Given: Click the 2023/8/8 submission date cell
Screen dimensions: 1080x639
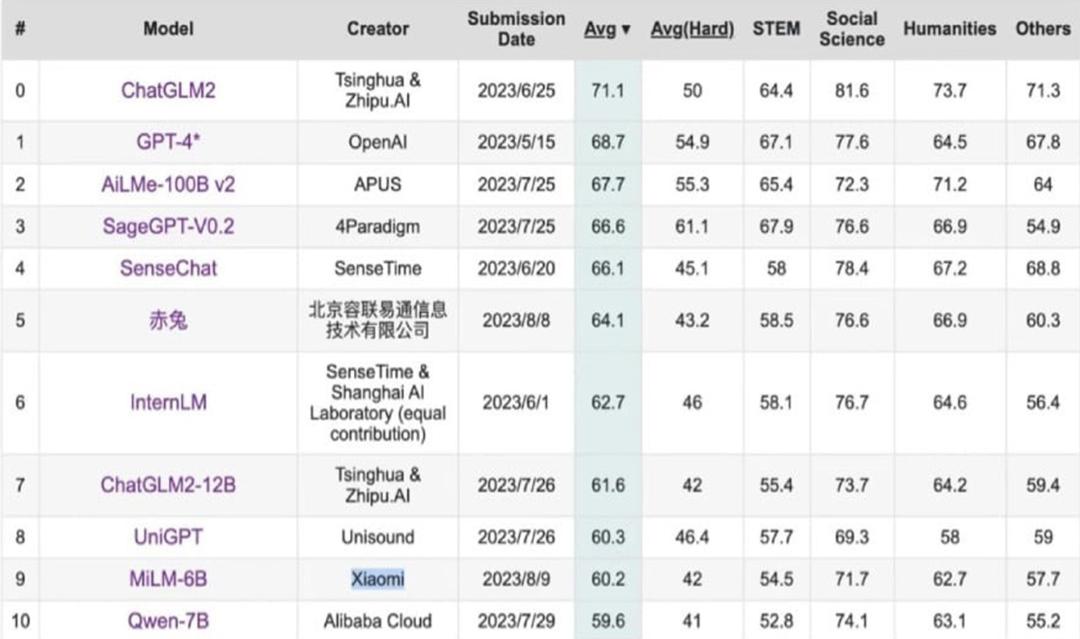Looking at the screenshot, I should (x=516, y=320).
